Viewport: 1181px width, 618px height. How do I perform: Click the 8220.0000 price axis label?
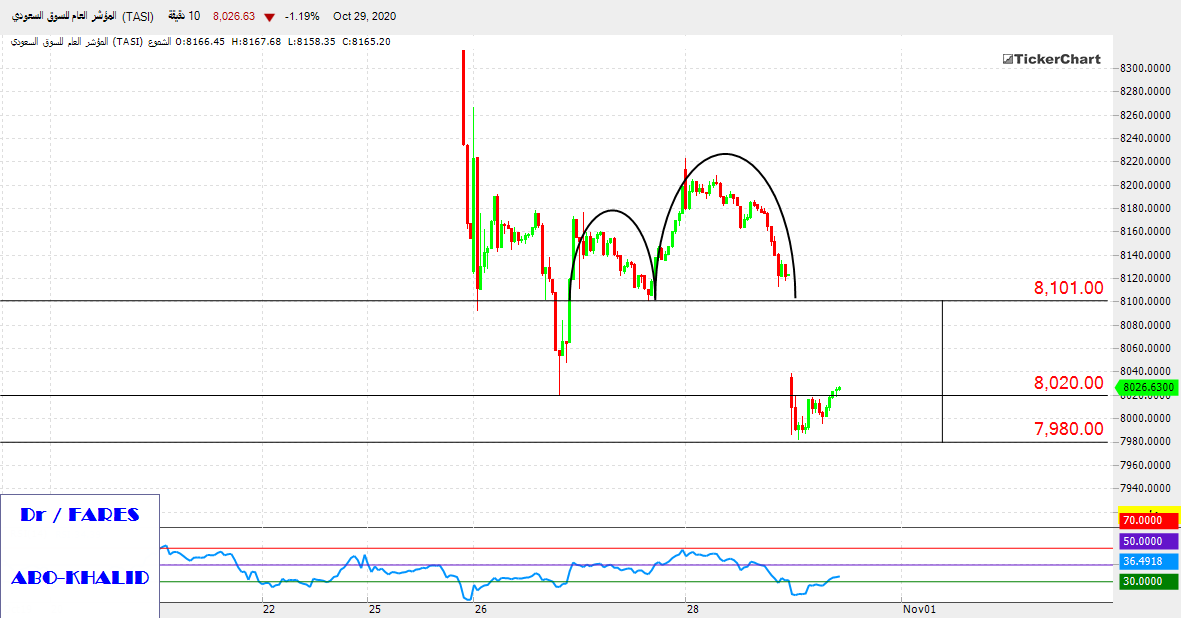[x=1145, y=162]
